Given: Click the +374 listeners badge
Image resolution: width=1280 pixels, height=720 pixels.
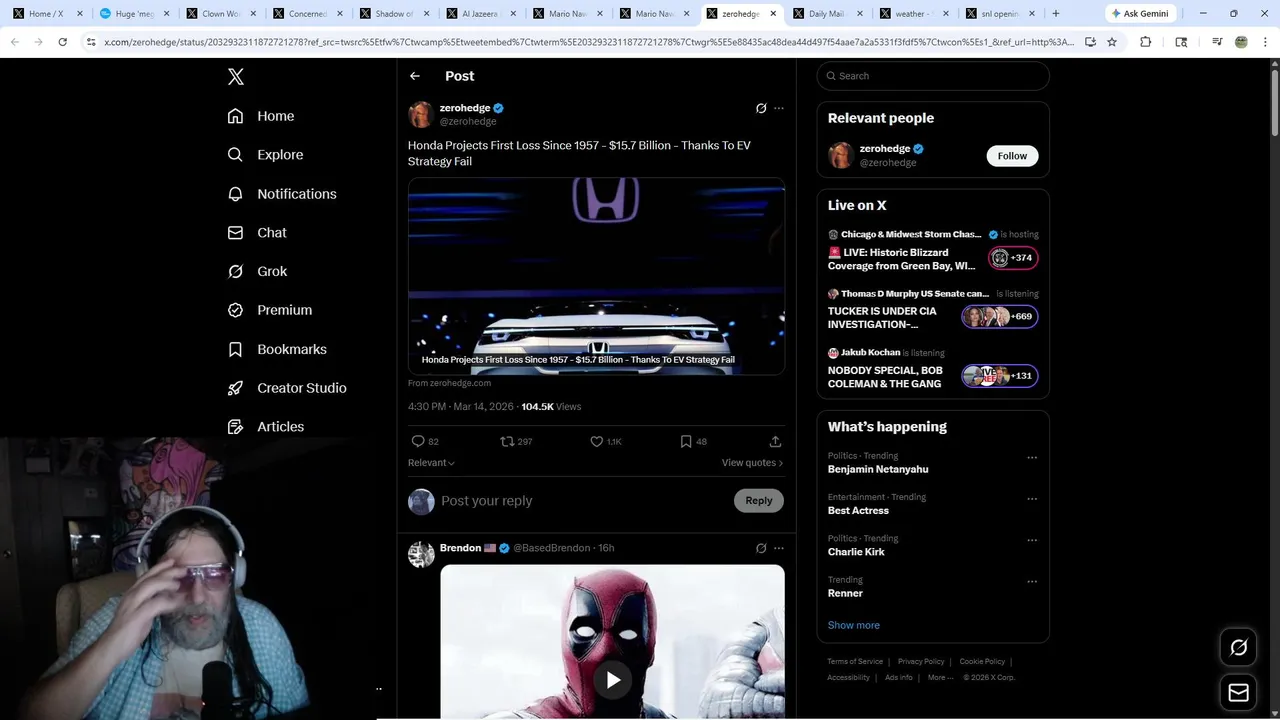Looking at the screenshot, I should tap(1014, 258).
